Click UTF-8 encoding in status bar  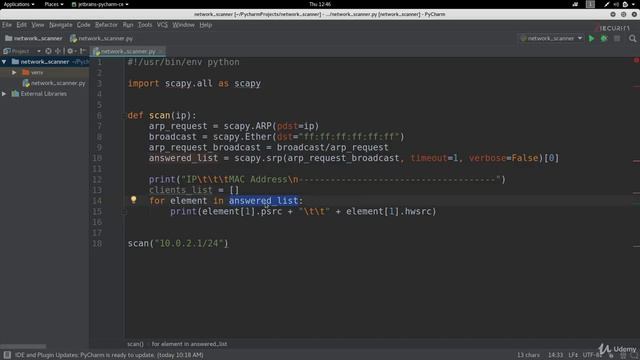point(592,355)
